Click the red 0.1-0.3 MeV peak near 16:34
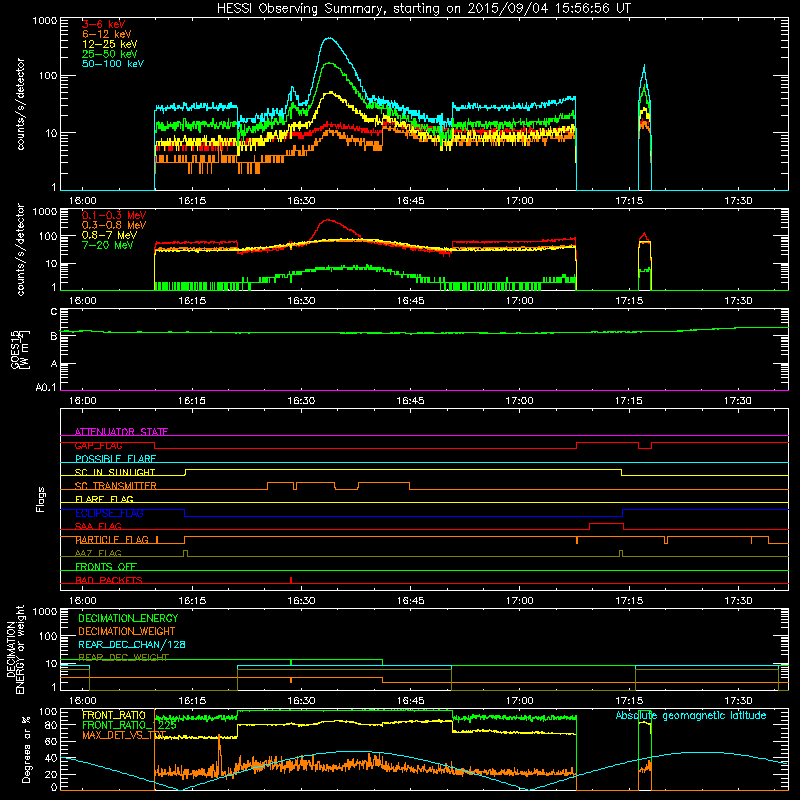Screen dimensions: 800x800 click(x=328, y=220)
